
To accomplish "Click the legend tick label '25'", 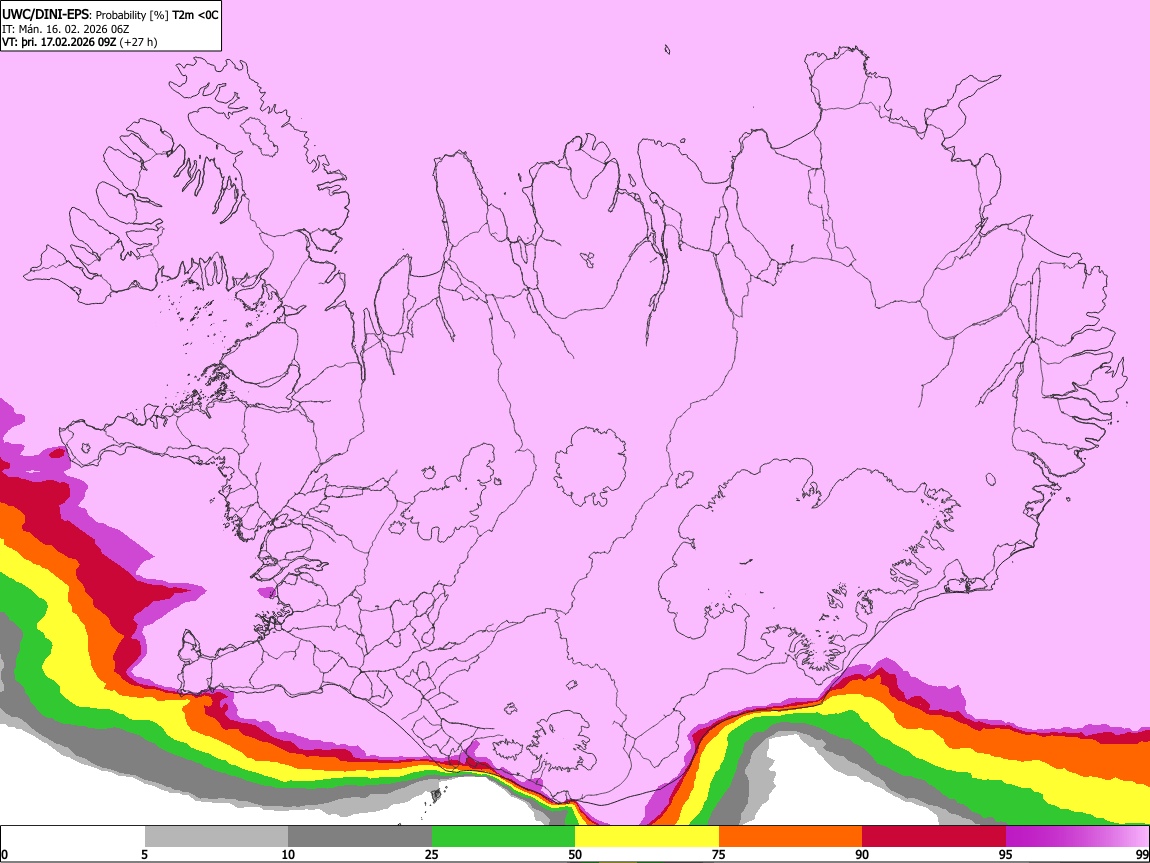I will pyautogui.click(x=432, y=854).
